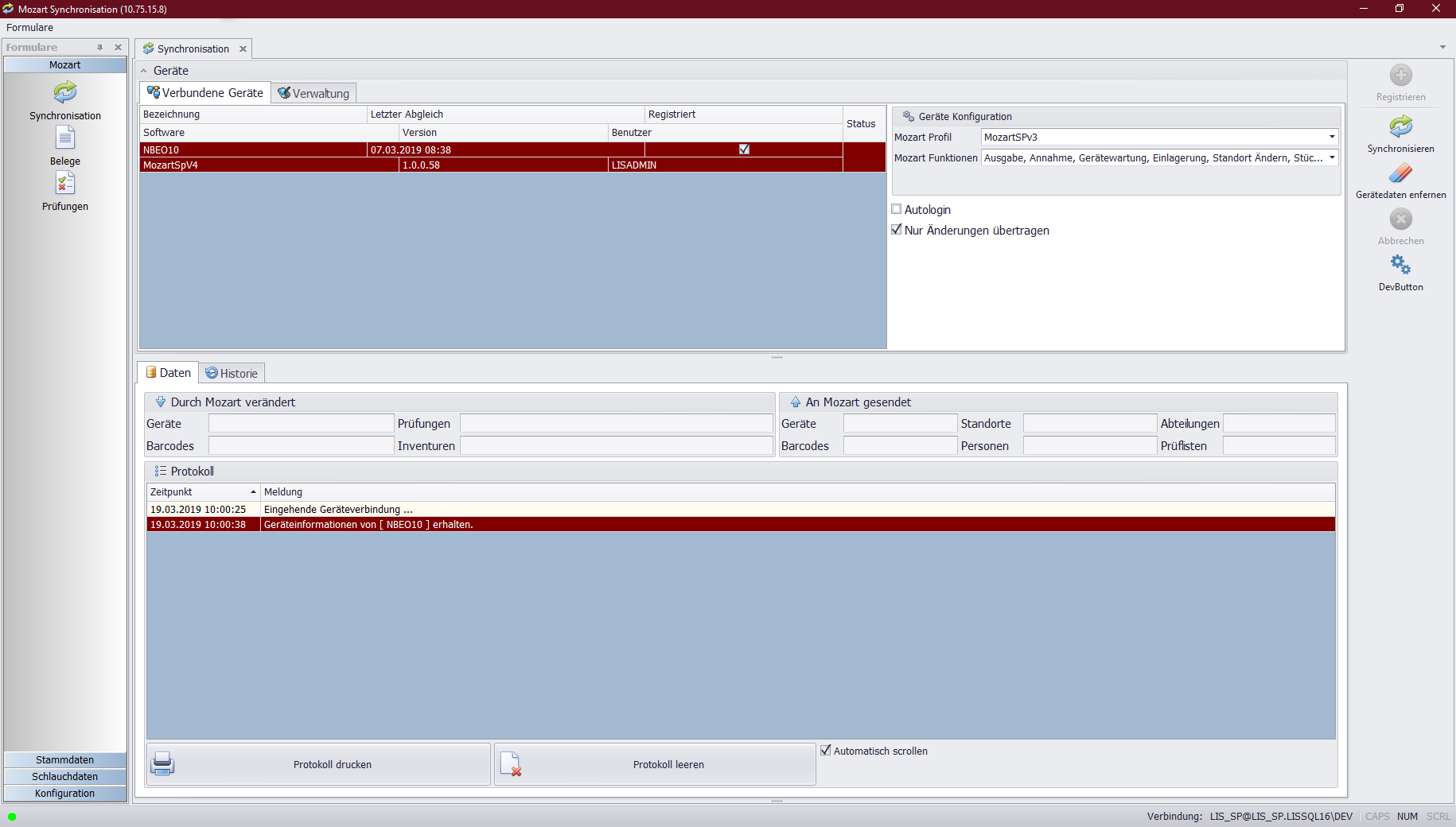Open the Mozart Profil dropdown

pyautogui.click(x=1331, y=137)
